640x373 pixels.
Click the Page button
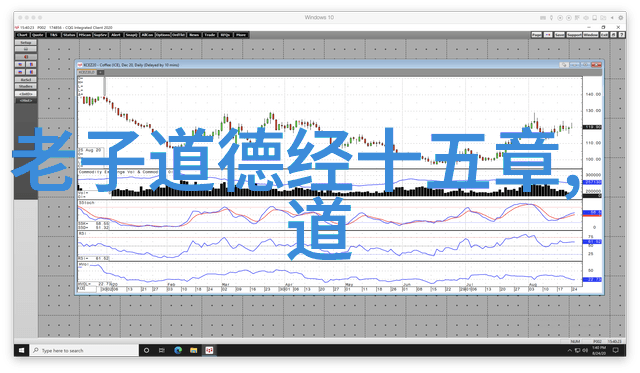tap(537, 35)
